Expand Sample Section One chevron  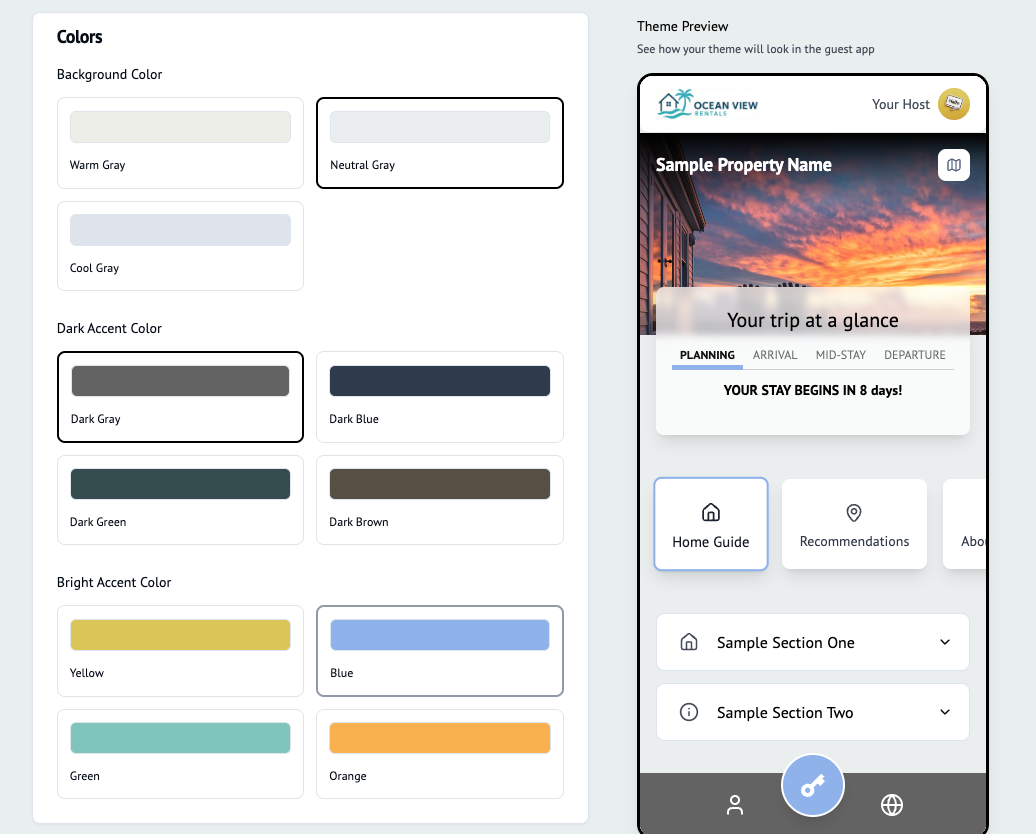(945, 642)
